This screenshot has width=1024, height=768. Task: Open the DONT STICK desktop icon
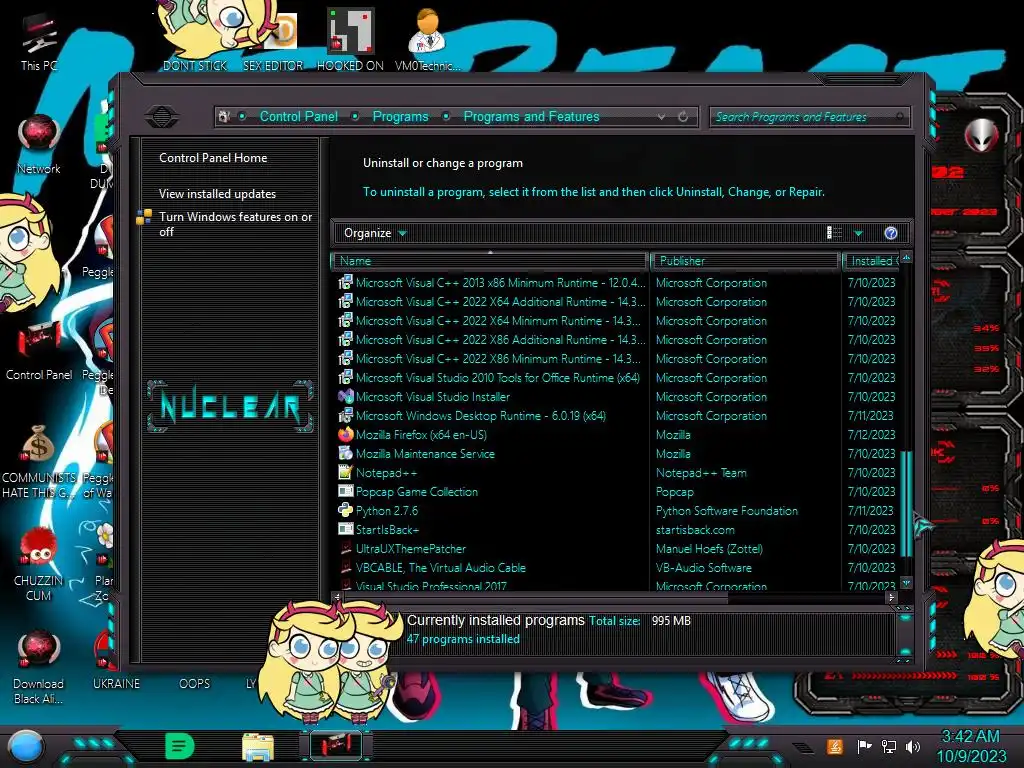(195, 36)
